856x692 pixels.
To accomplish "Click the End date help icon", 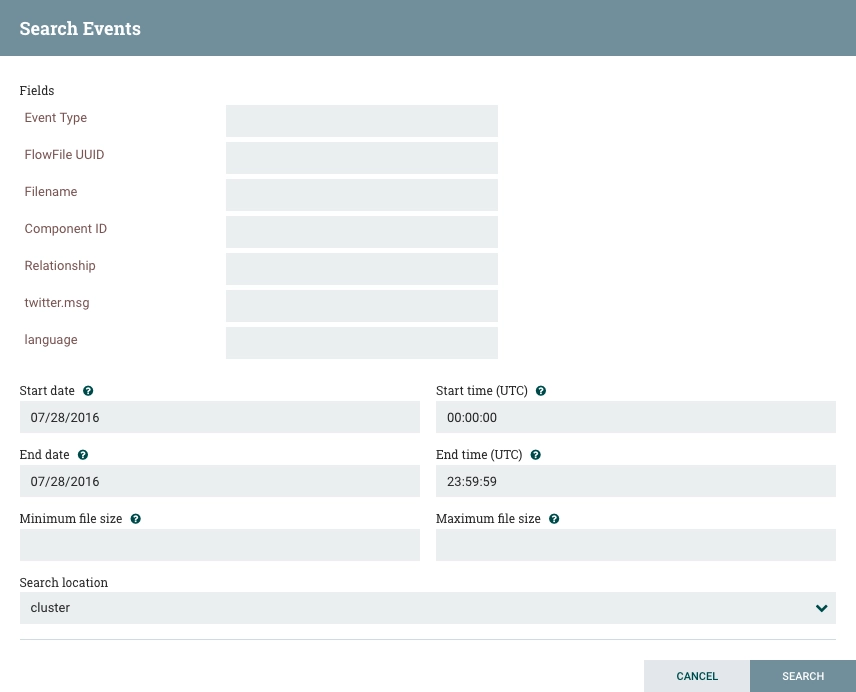I will tap(83, 455).
